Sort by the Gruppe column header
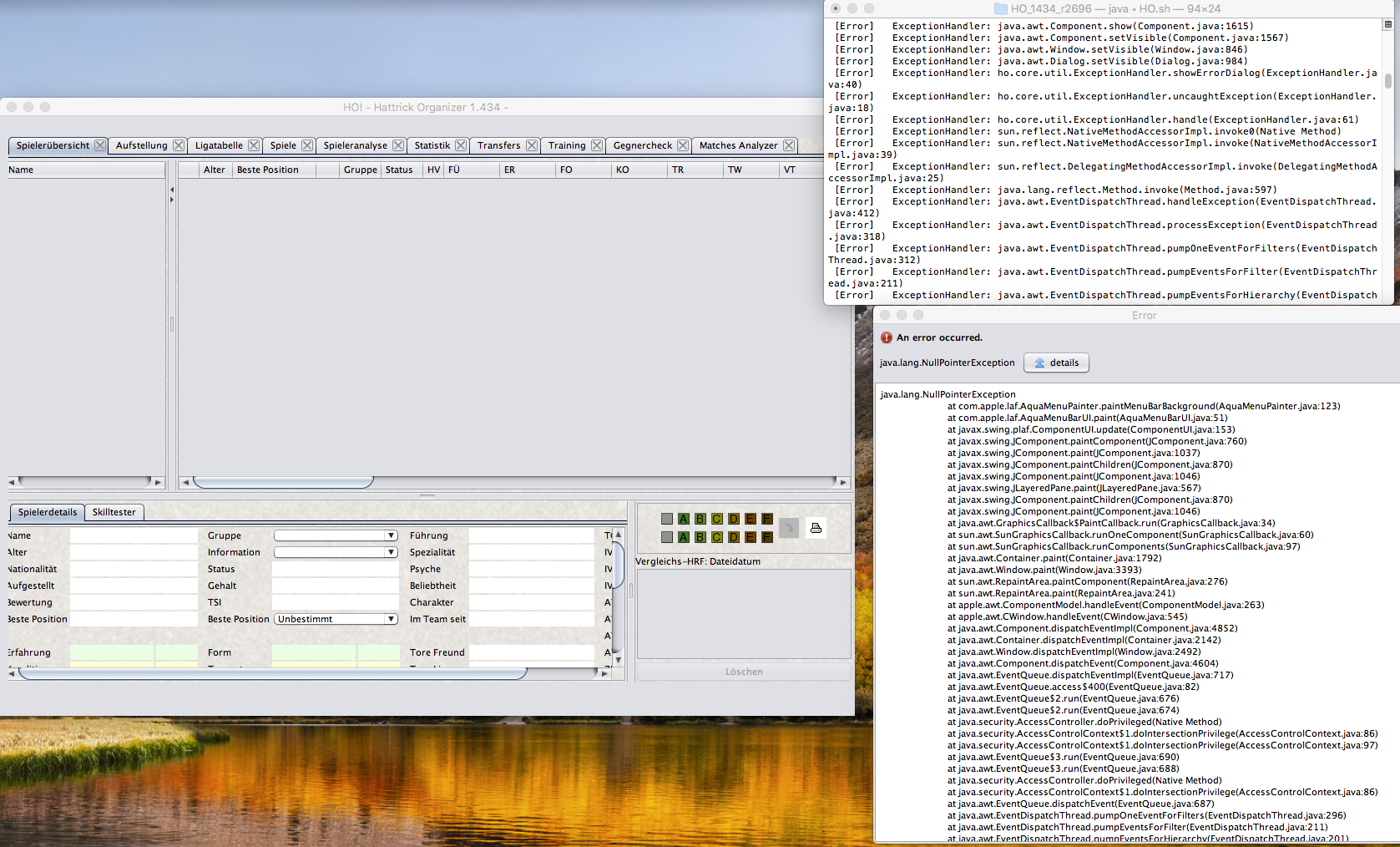Screen dimensions: 1400x847 [360, 170]
